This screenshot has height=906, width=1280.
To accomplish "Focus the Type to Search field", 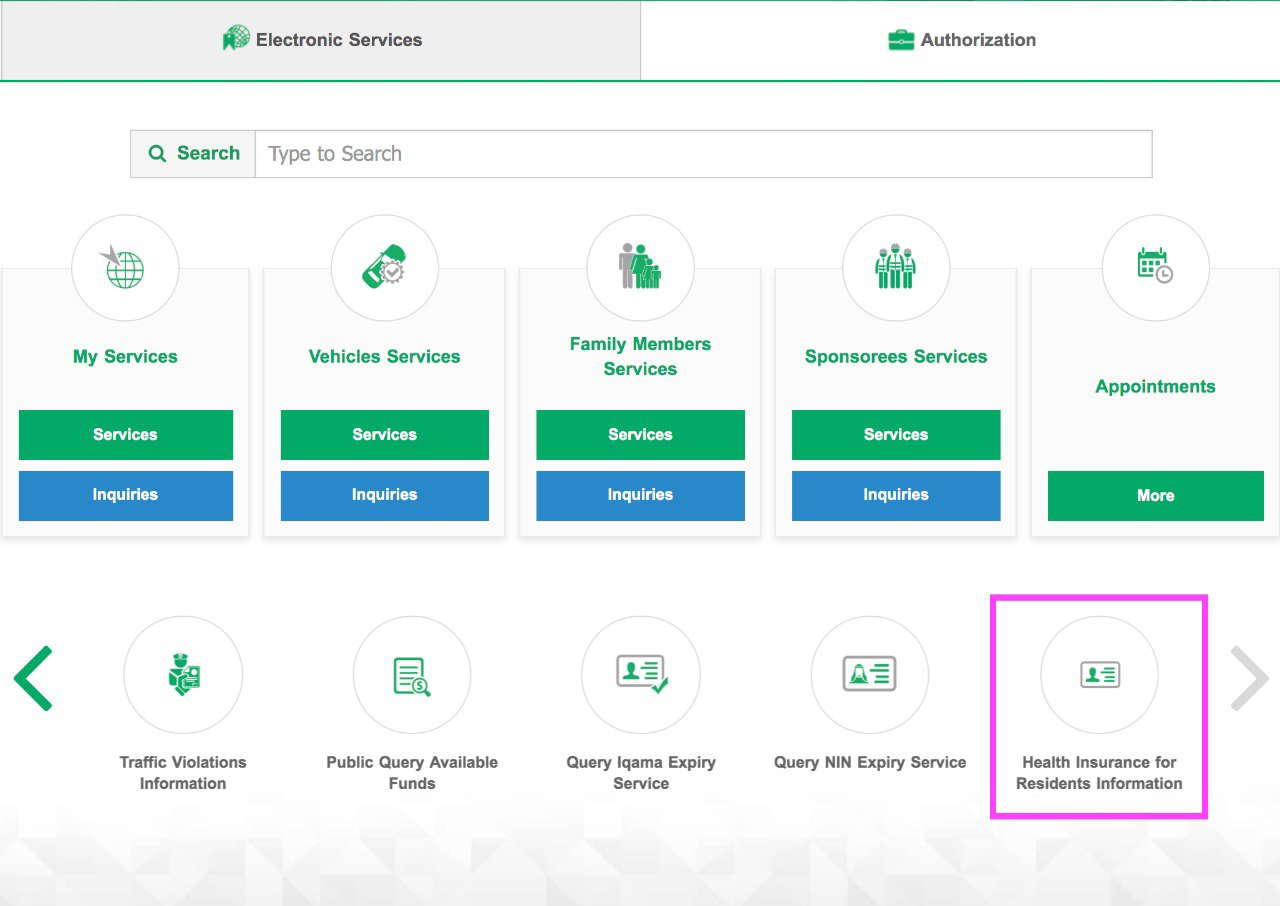I will click(703, 154).
